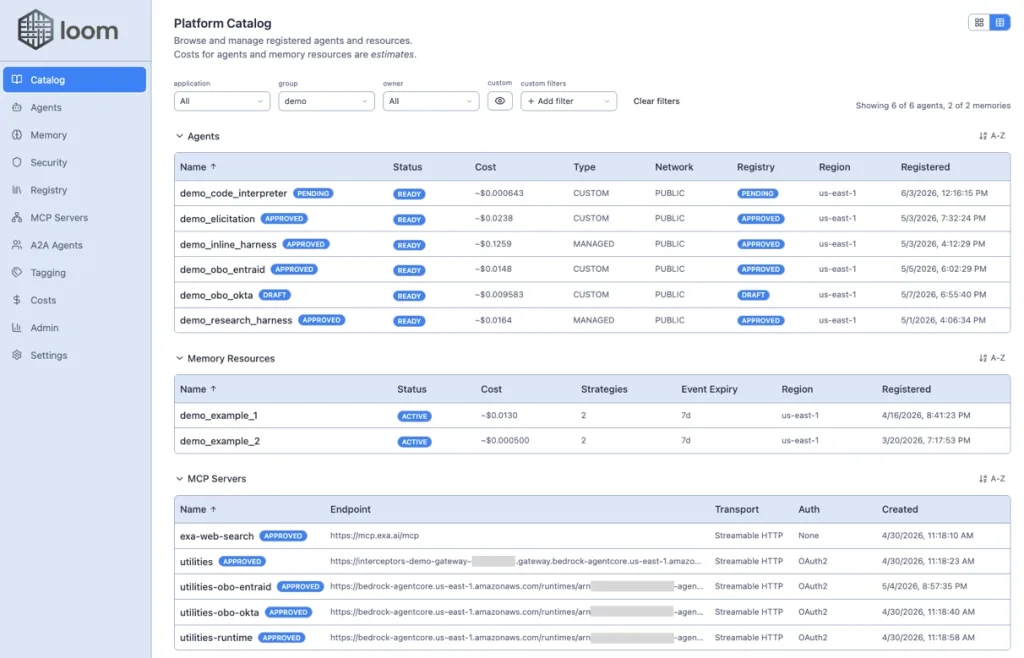Viewport: 1024px width, 658px height.
Task: Open the Costs dollar icon
Action: (x=17, y=300)
